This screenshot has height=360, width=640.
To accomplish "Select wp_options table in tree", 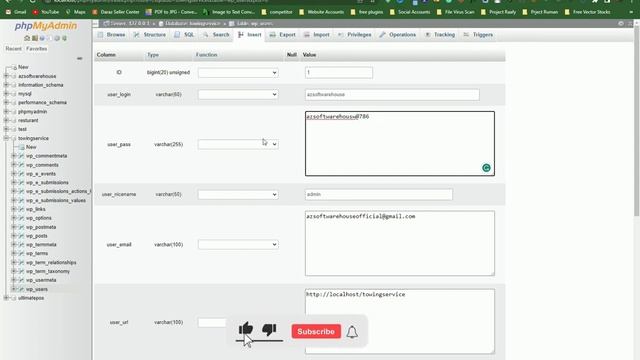I will pyautogui.click(x=39, y=218).
